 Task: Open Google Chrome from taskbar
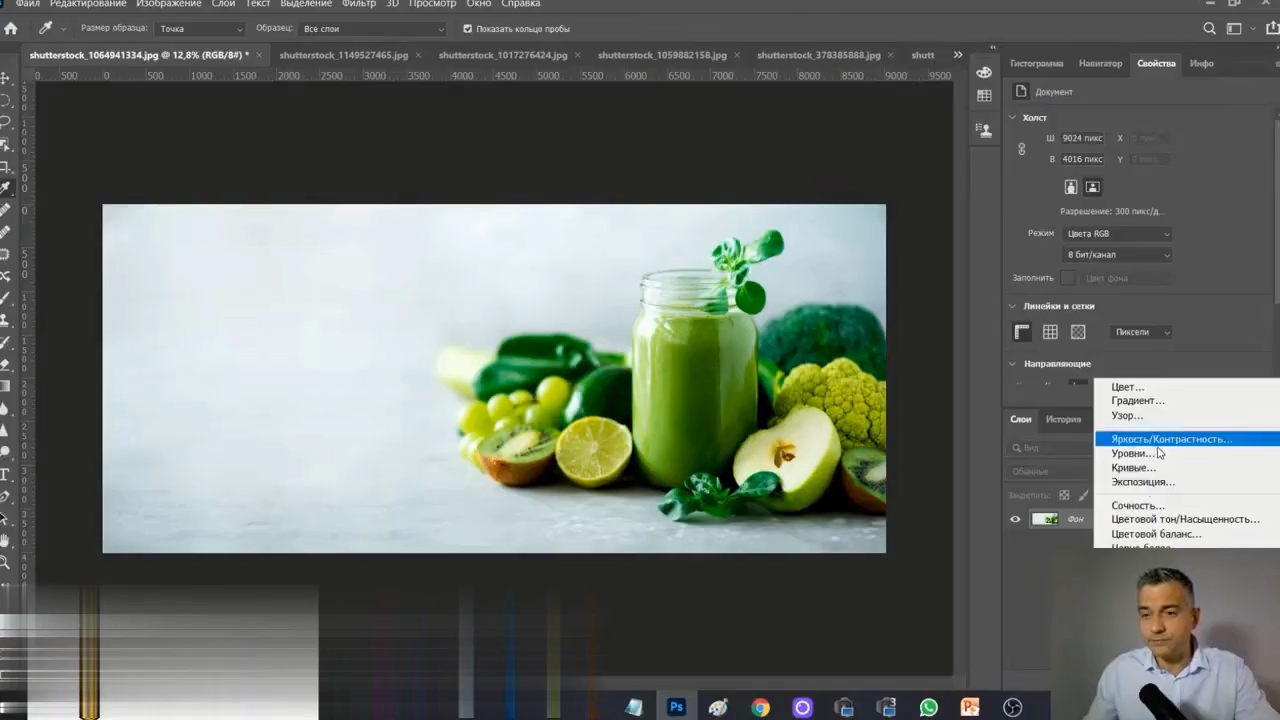tap(760, 708)
